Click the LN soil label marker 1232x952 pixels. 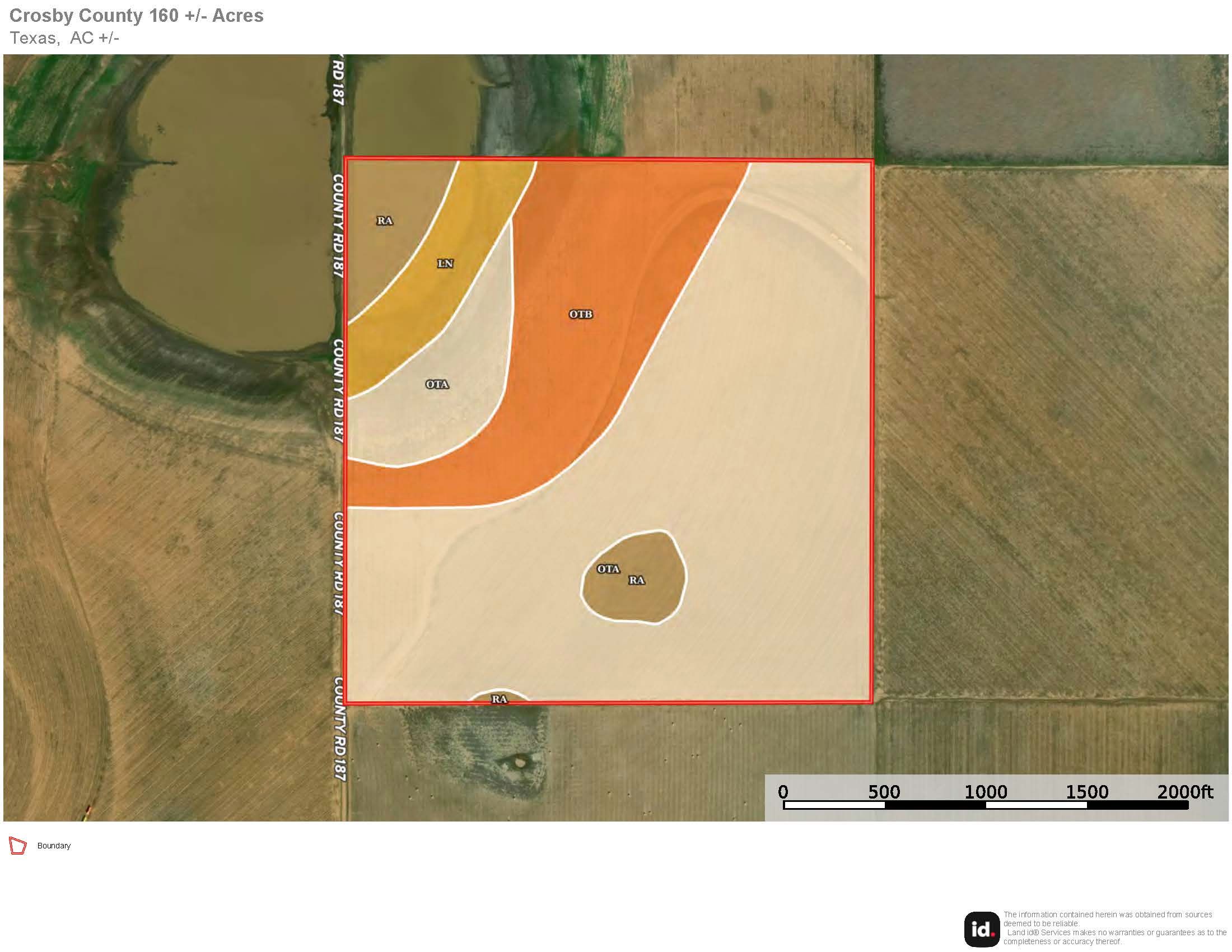point(445,263)
